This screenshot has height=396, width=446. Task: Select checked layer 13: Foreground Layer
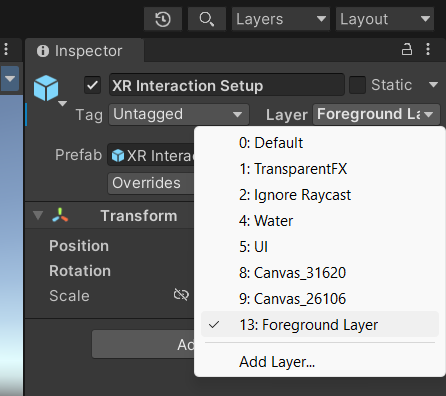click(x=320, y=324)
